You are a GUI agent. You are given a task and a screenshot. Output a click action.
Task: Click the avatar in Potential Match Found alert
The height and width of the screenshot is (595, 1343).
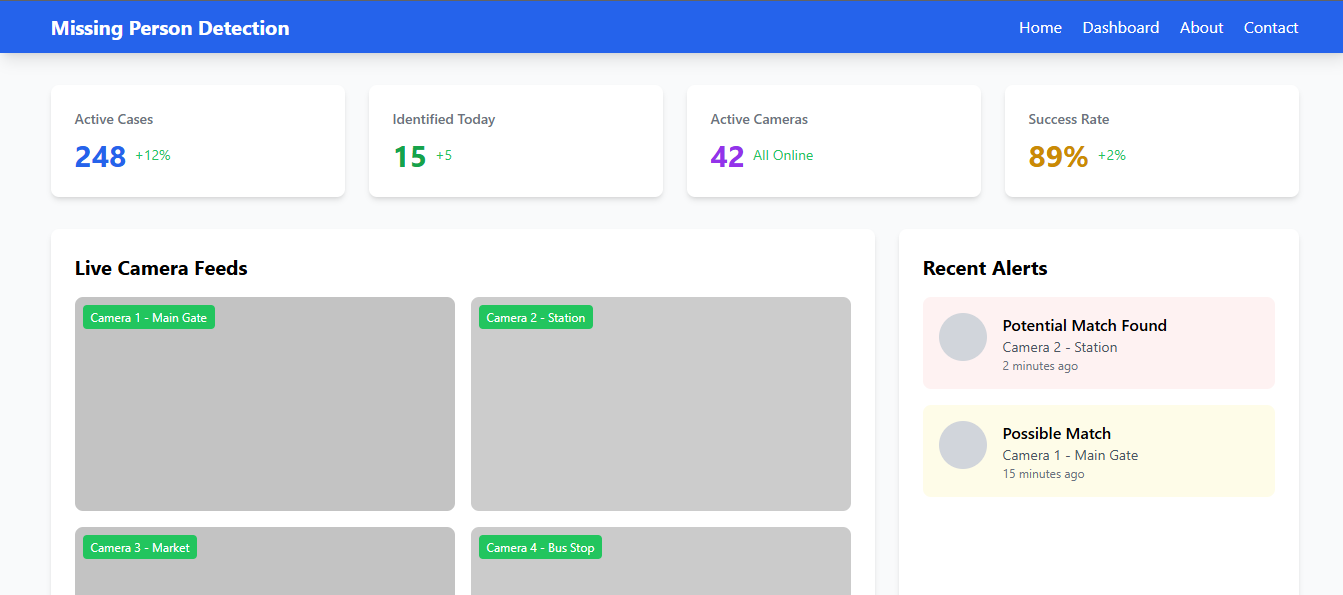pyautogui.click(x=963, y=337)
